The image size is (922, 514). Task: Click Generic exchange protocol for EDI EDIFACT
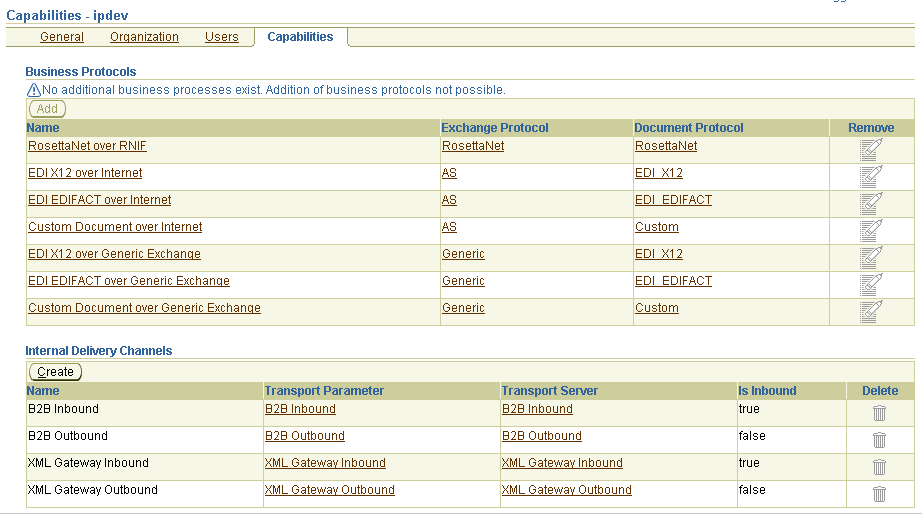click(x=463, y=281)
